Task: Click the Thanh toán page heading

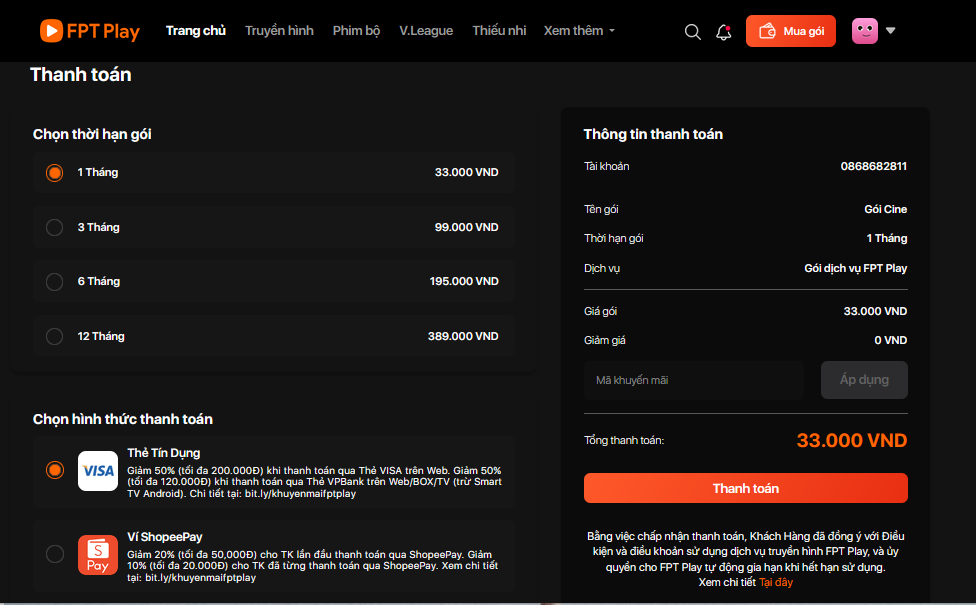Action: (81, 75)
